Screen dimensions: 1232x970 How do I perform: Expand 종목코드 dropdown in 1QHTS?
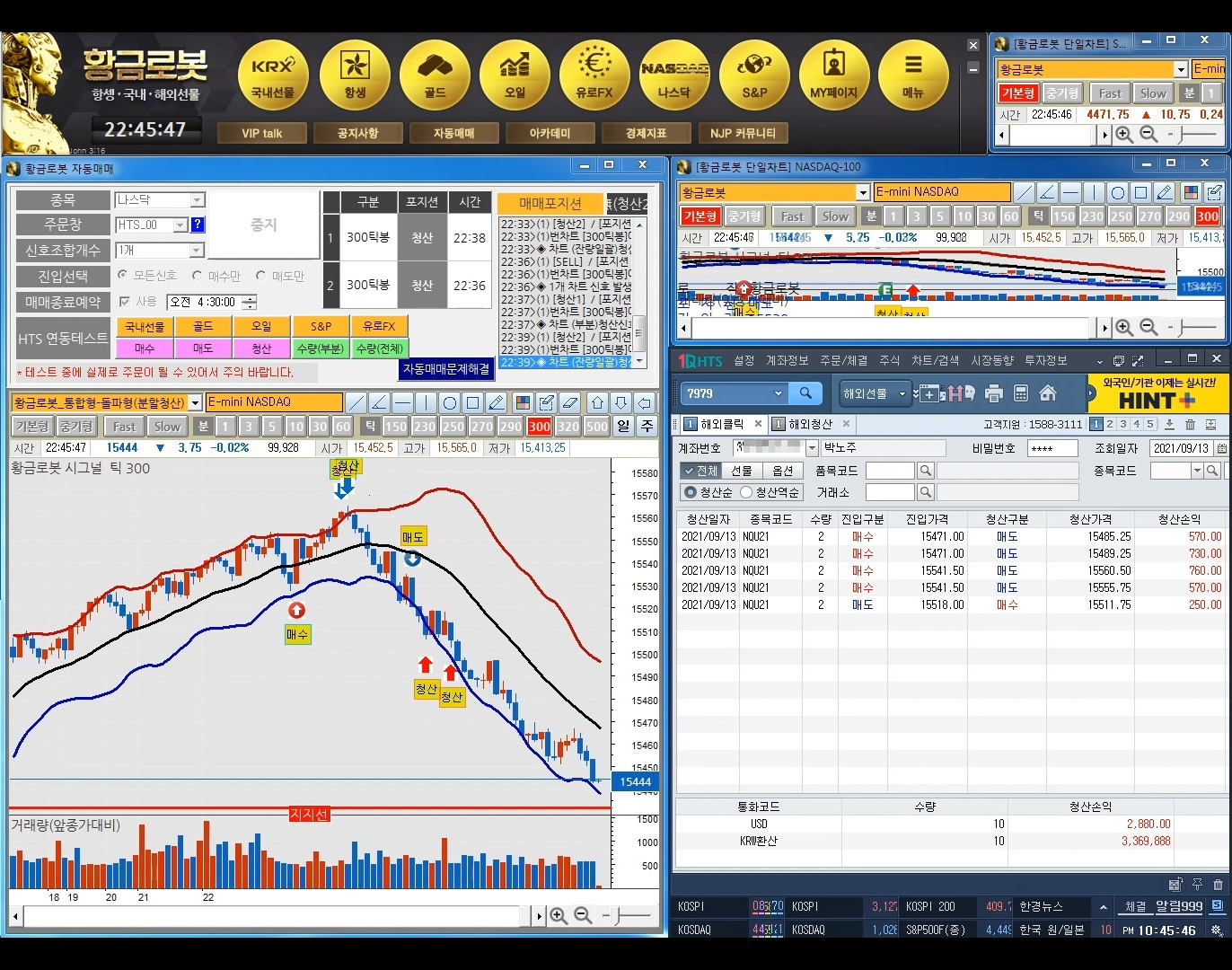[x=1197, y=471]
